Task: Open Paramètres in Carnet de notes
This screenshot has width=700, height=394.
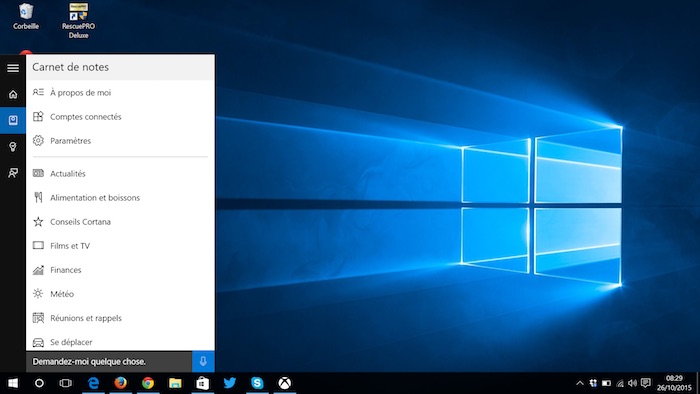Action: point(121,141)
